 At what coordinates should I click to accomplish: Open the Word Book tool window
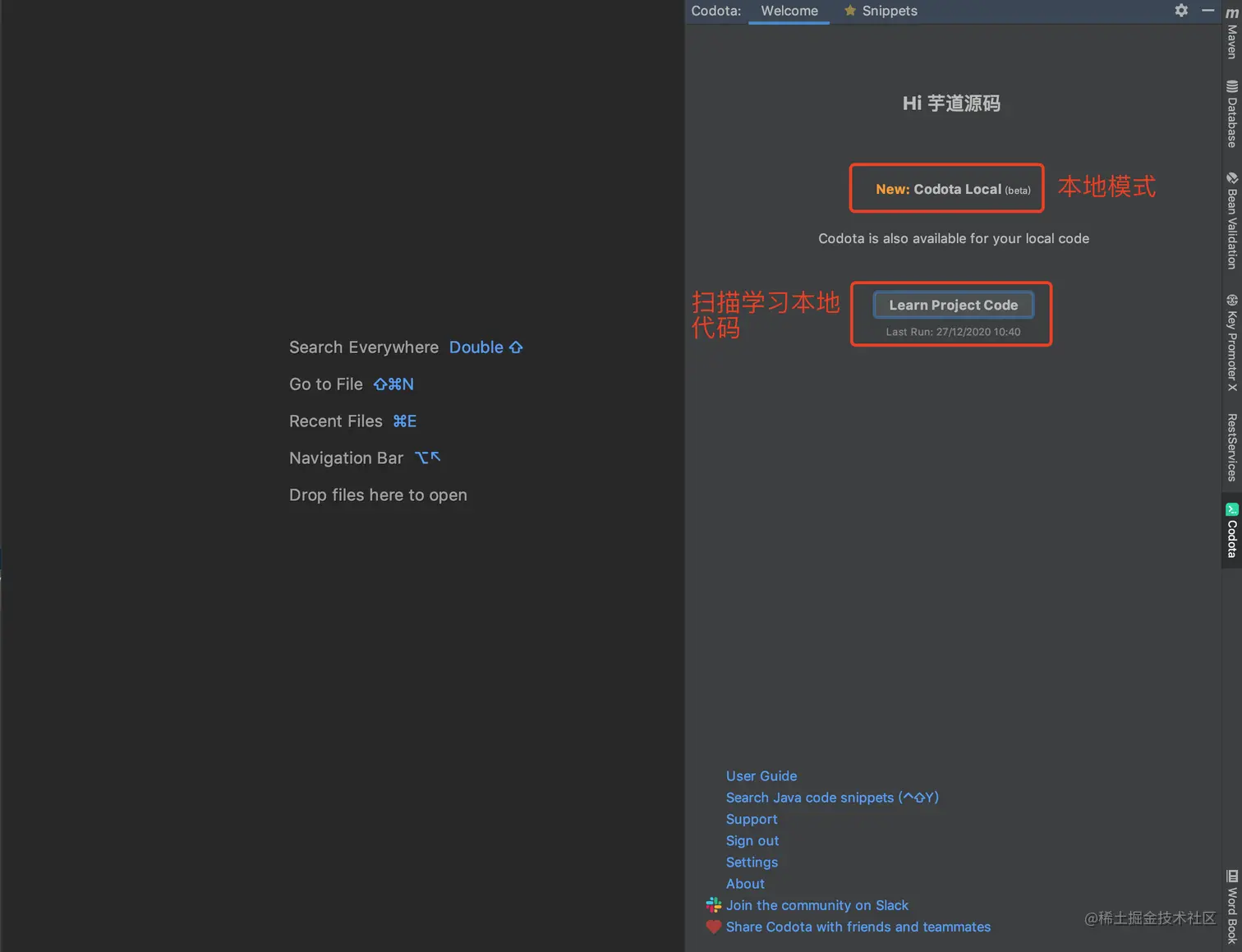[1232, 907]
